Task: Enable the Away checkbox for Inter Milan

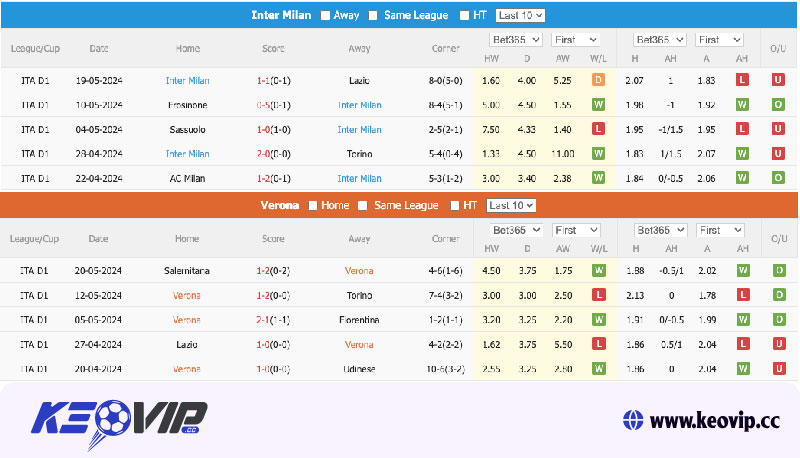Action: pyautogui.click(x=324, y=15)
